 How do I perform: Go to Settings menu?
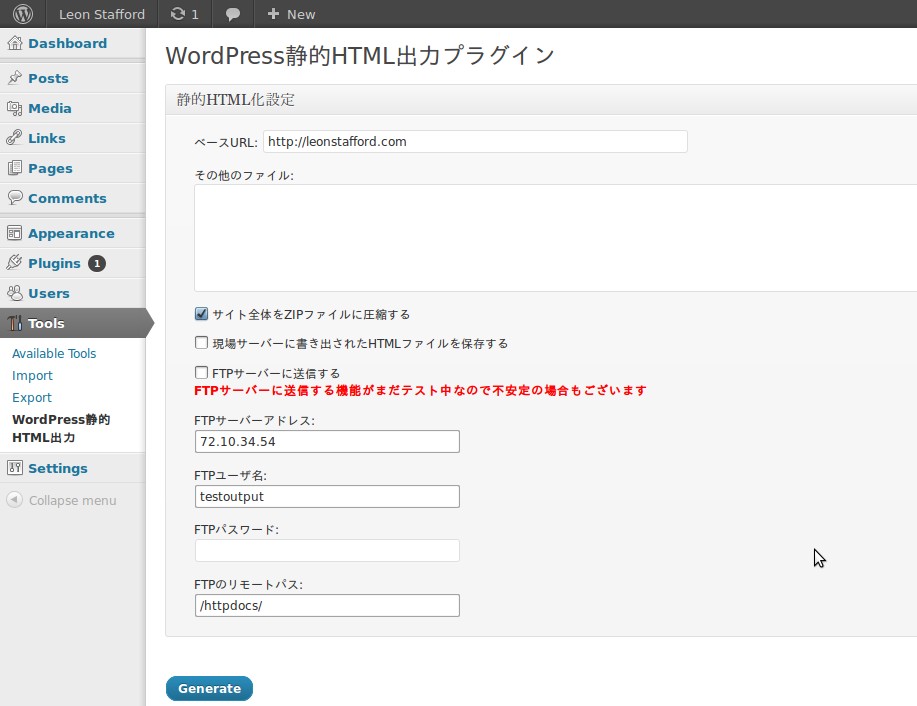click(58, 469)
